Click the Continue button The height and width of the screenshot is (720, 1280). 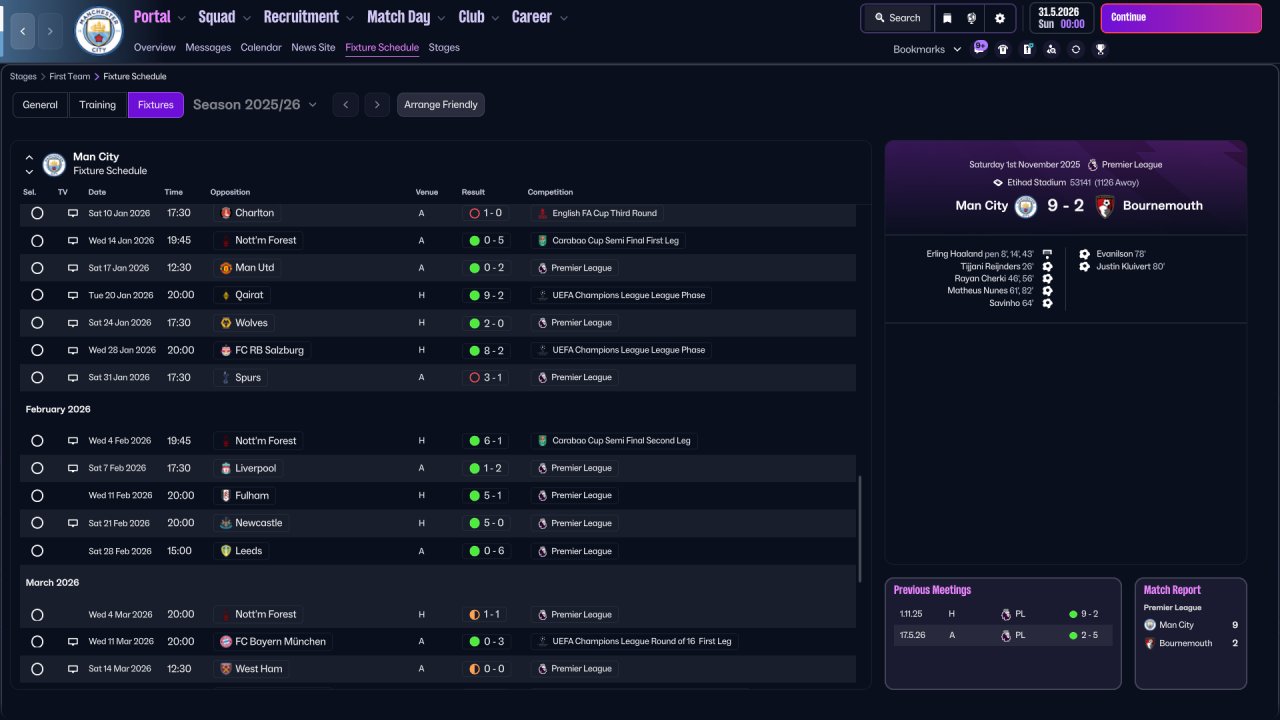(1181, 18)
